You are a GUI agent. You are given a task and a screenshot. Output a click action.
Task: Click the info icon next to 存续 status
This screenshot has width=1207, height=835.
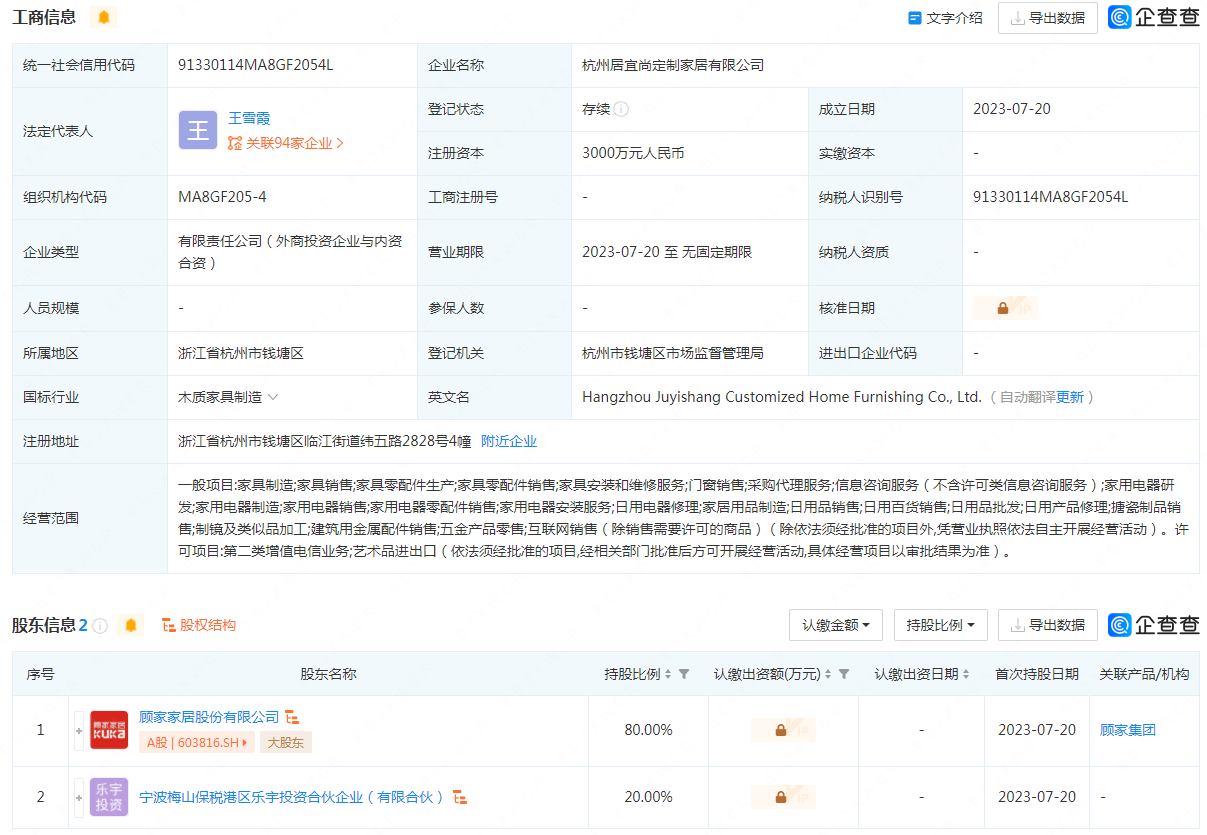click(623, 109)
